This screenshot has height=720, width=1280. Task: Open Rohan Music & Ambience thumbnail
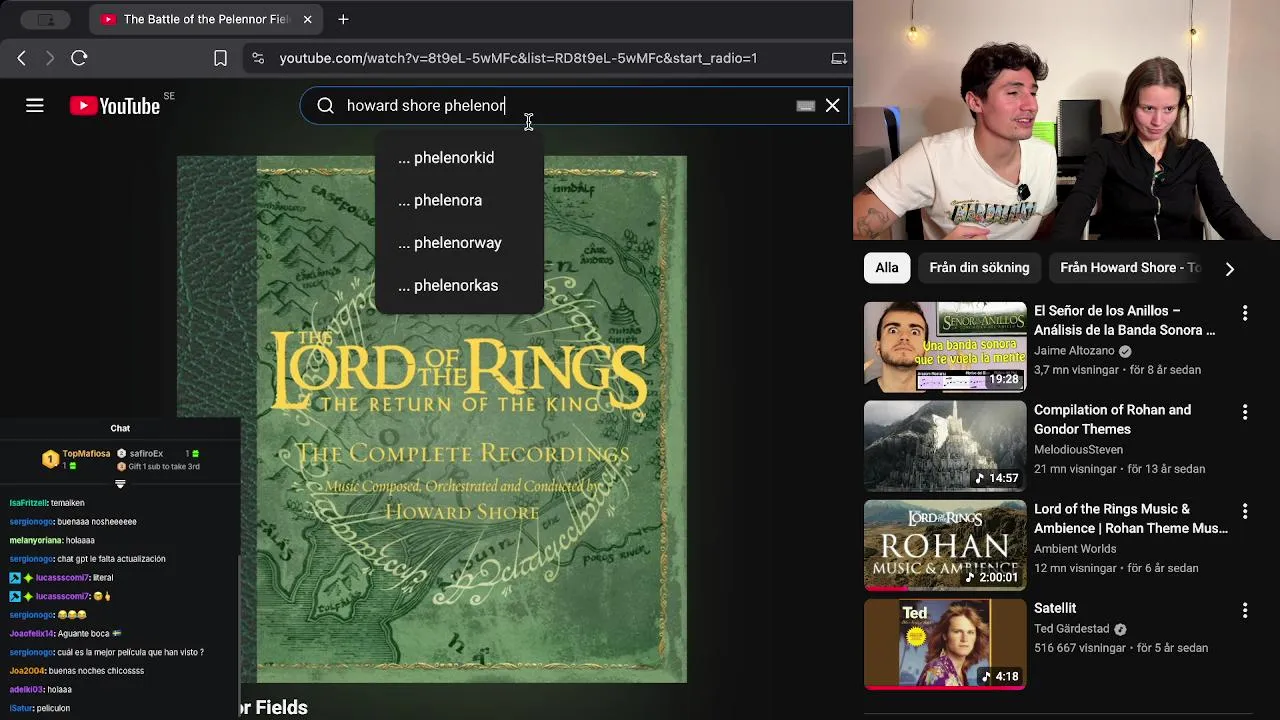click(x=945, y=545)
